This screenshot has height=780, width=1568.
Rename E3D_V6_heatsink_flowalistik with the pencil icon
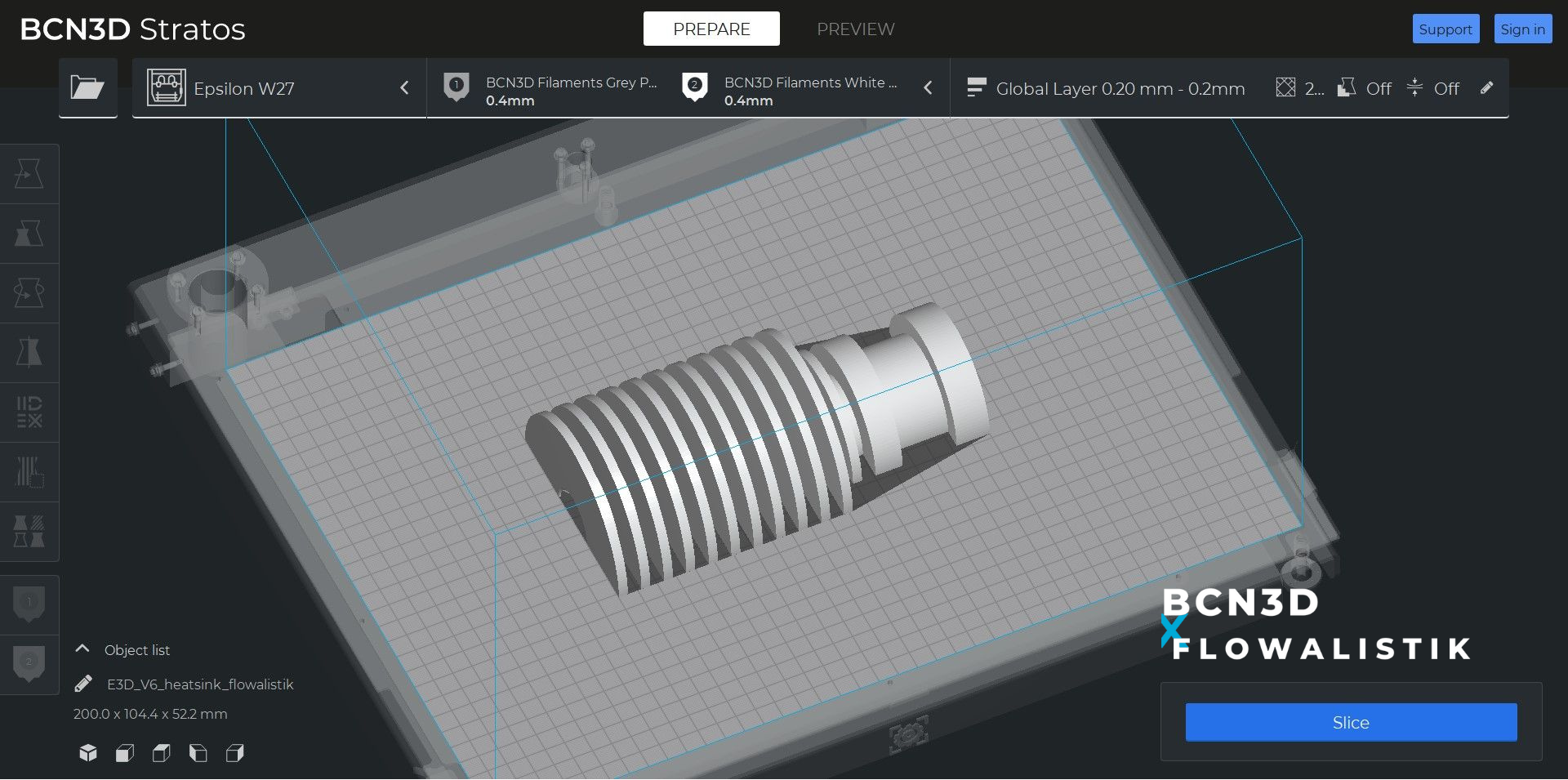pyautogui.click(x=83, y=684)
